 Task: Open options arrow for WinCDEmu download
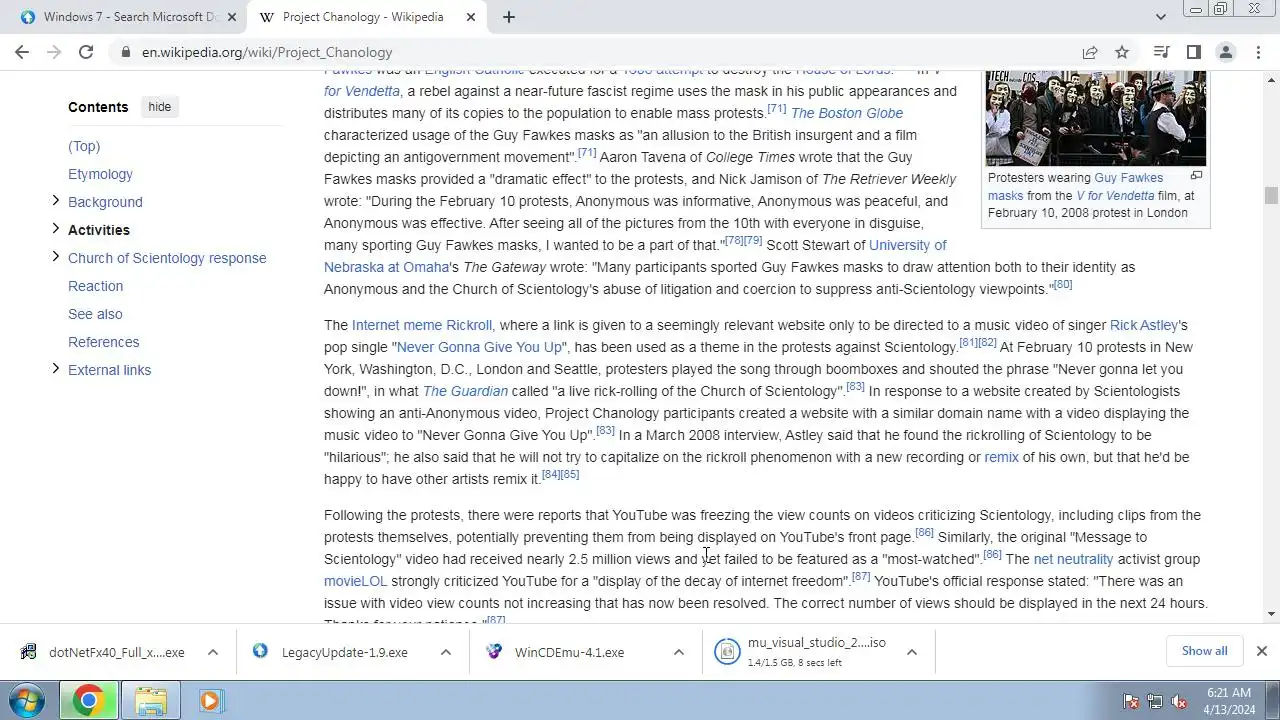(x=678, y=652)
